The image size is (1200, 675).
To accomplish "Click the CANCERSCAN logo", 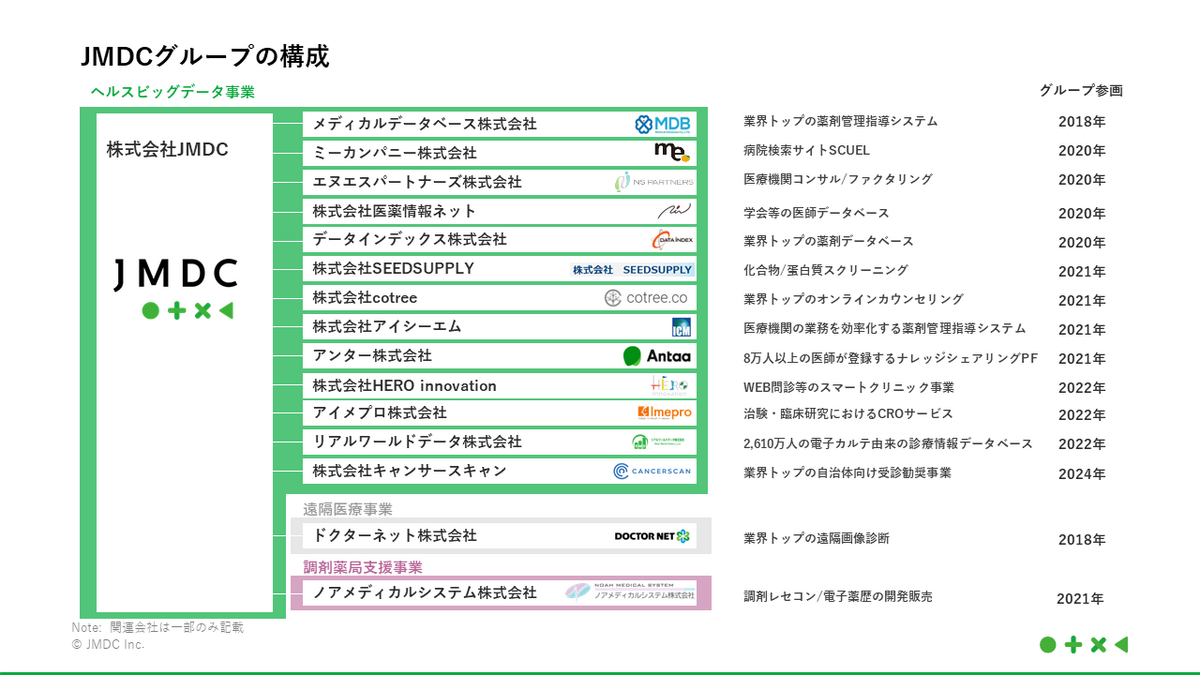I will [653, 470].
